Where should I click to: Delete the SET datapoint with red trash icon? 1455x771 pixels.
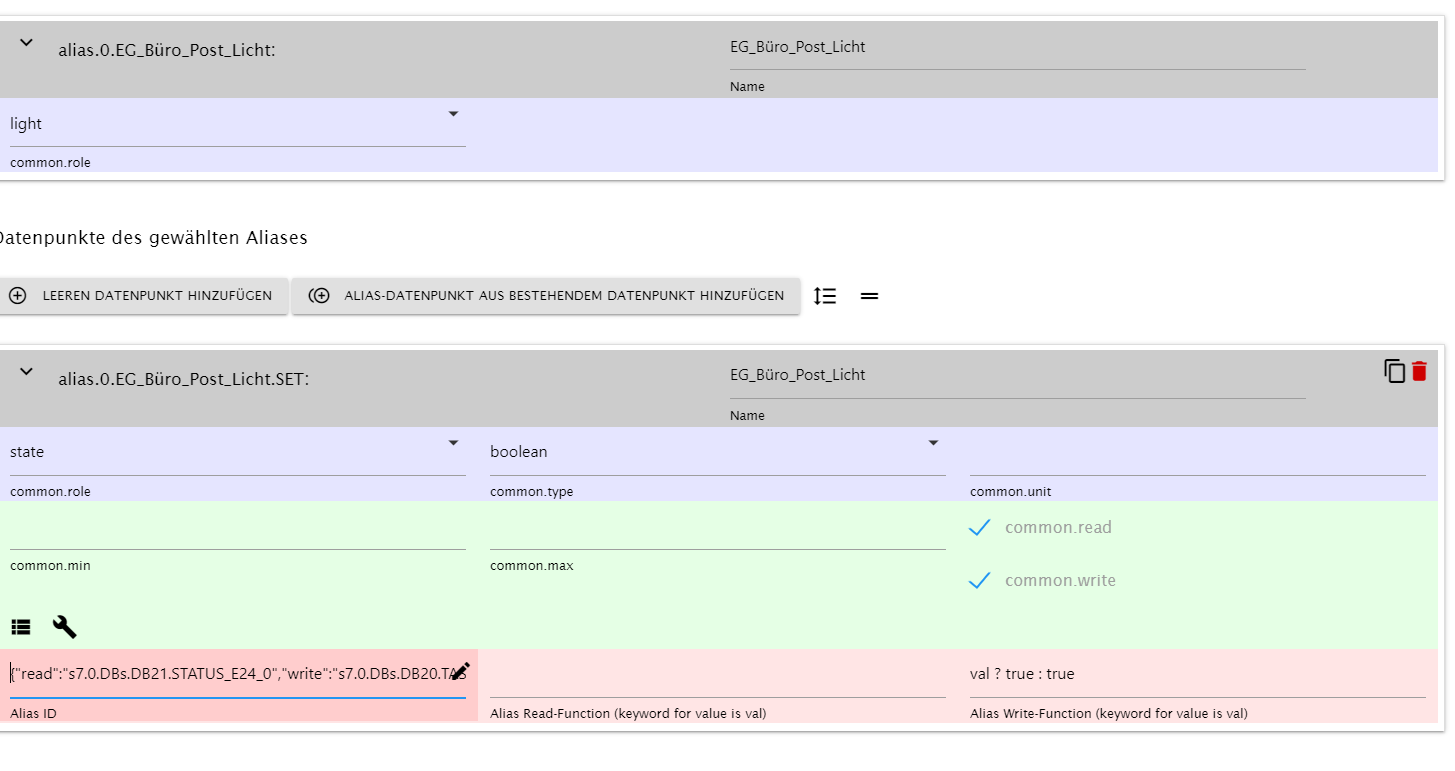click(x=1419, y=371)
